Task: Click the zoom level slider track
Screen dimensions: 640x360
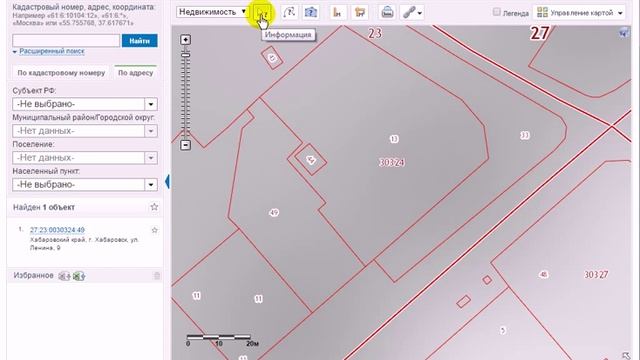Action: coord(185,94)
